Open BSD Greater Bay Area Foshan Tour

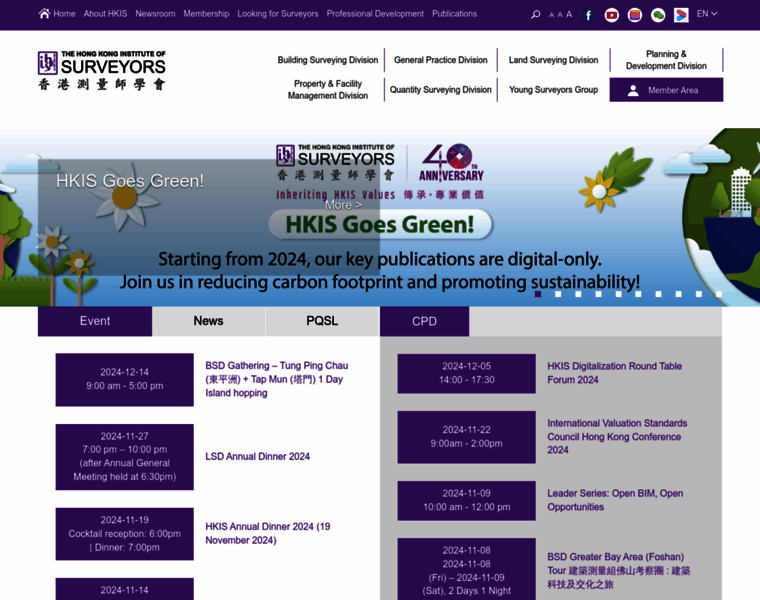click(618, 570)
